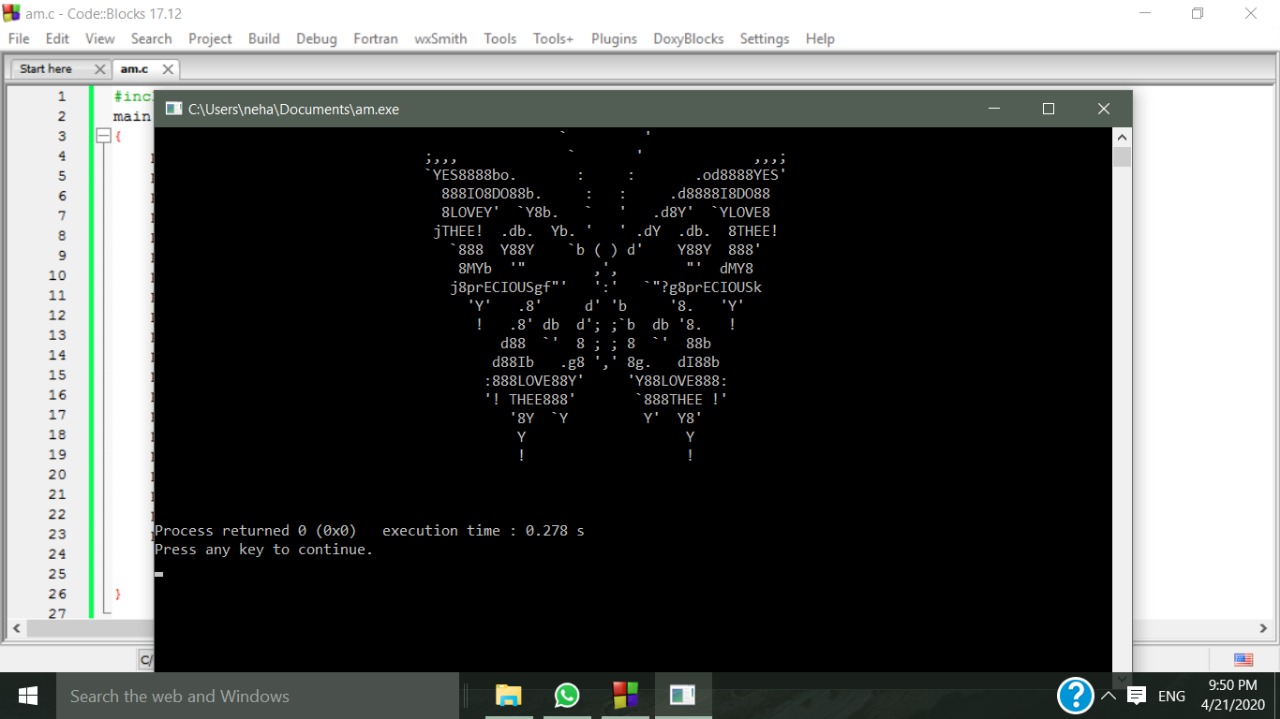Viewport: 1280px width, 719px height.
Task: Close the am.c tab
Action: point(167,69)
